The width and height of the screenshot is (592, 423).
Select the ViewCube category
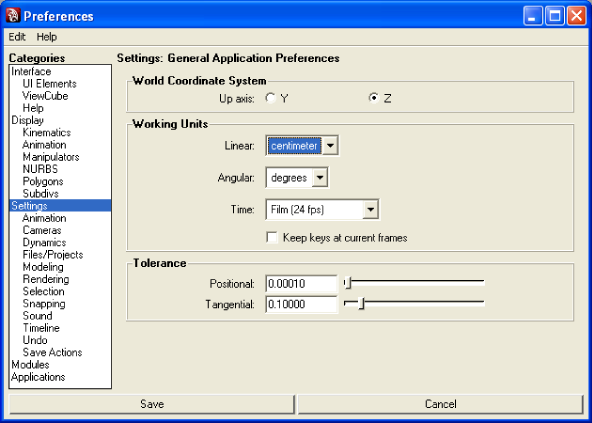point(45,96)
